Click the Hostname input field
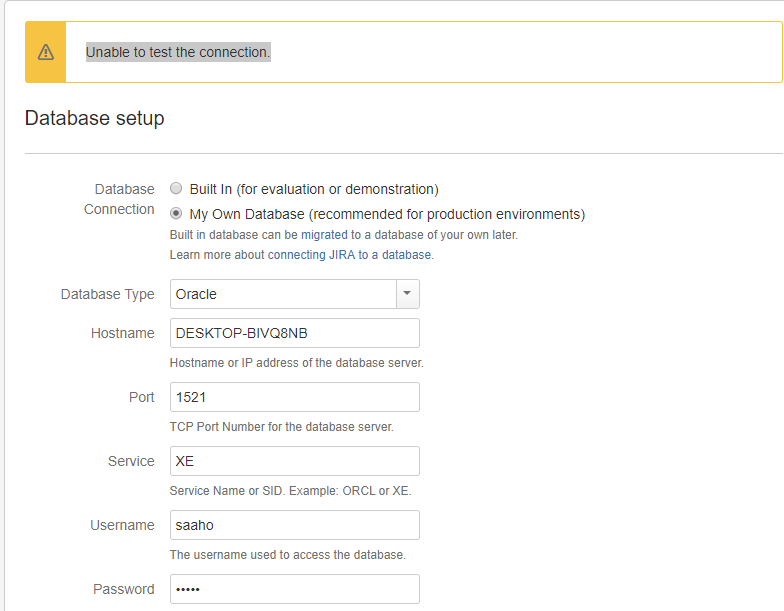The image size is (784, 611). coord(294,333)
